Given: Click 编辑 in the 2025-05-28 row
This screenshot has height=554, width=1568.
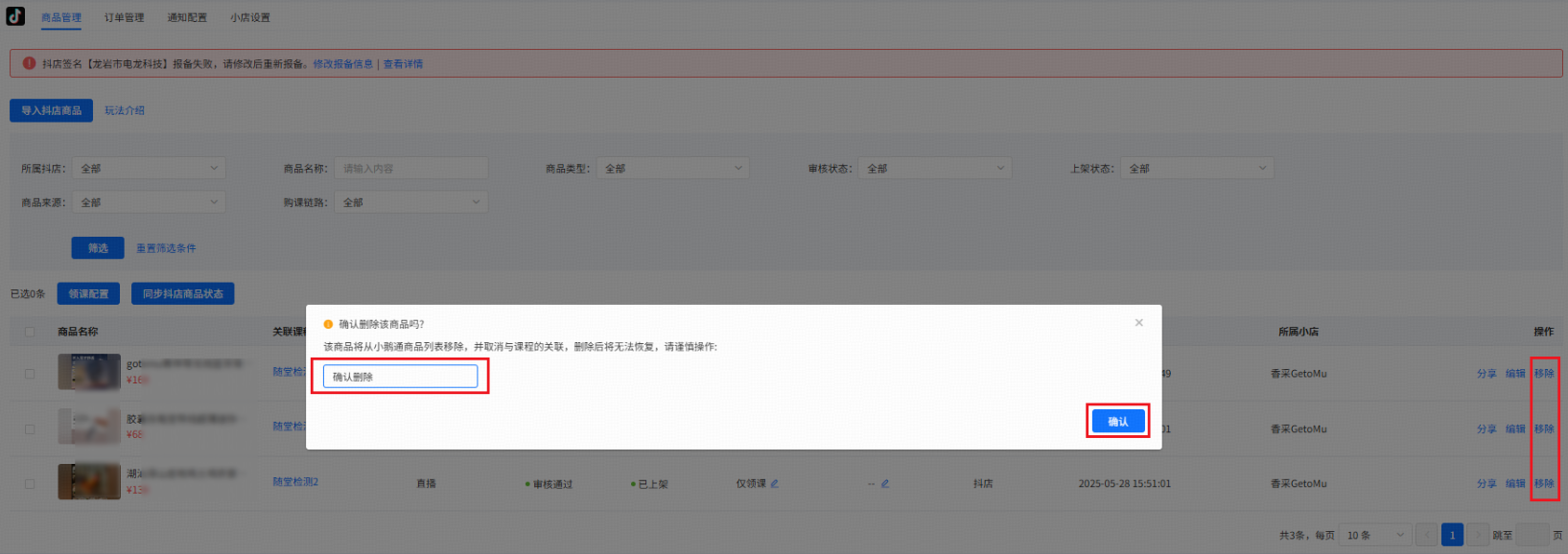Looking at the screenshot, I should [1515, 483].
